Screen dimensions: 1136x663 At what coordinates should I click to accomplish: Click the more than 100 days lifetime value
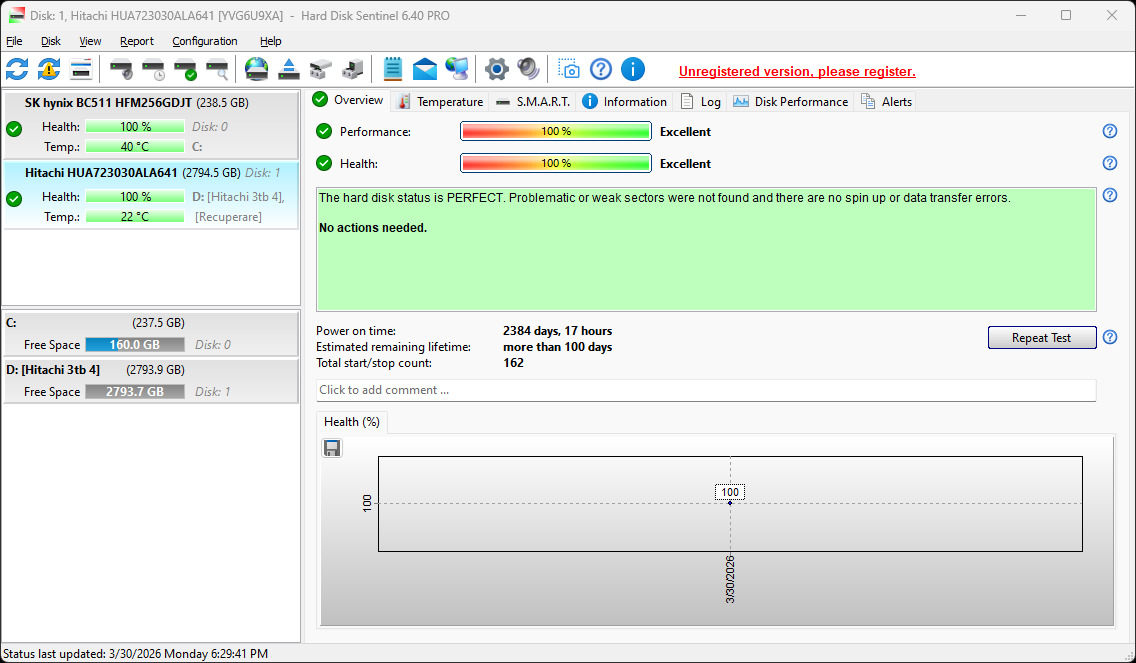coord(557,347)
